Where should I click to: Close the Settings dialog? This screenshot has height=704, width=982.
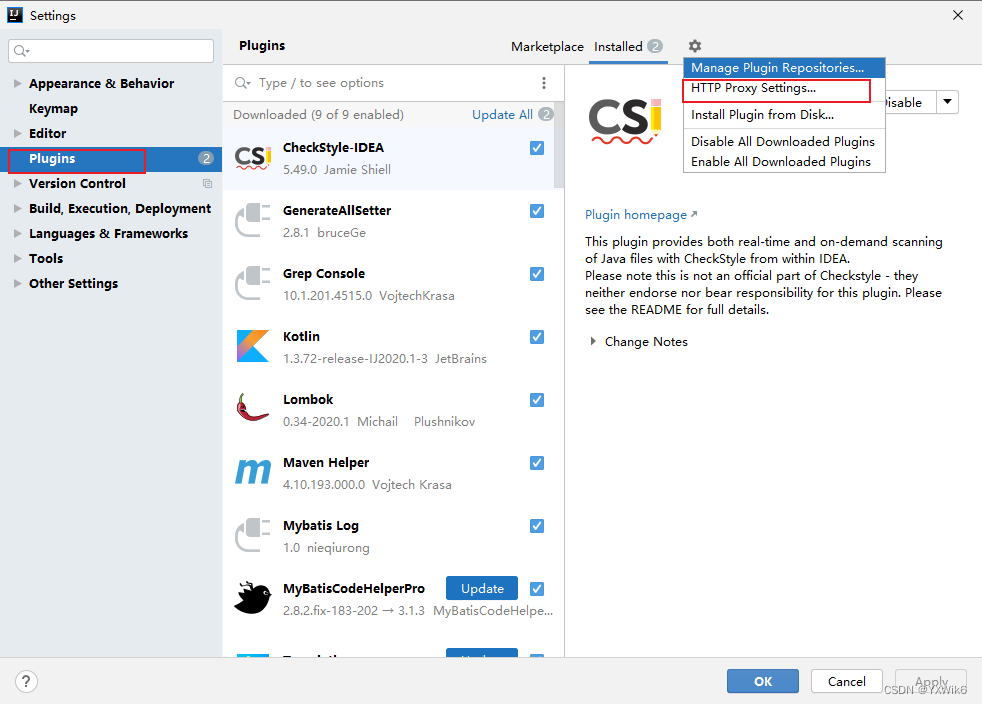tap(958, 15)
